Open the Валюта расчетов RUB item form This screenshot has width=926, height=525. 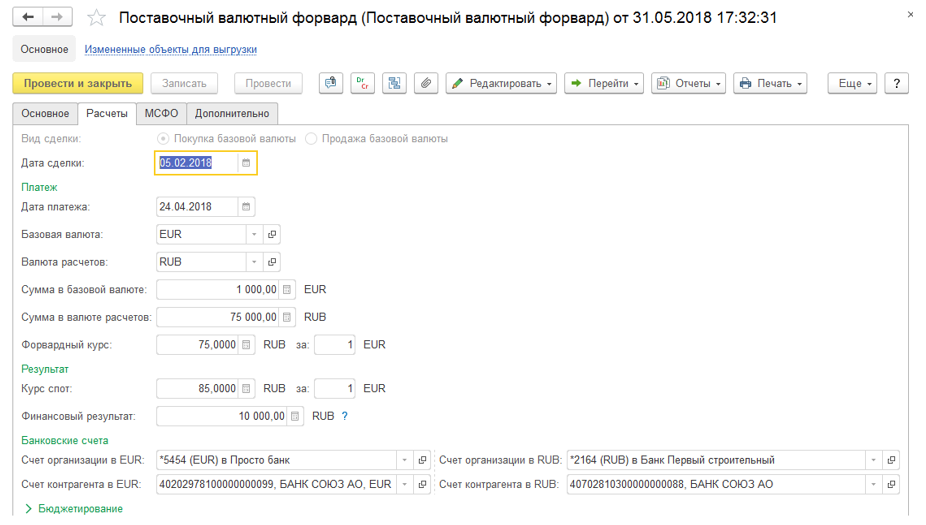tap(272, 262)
